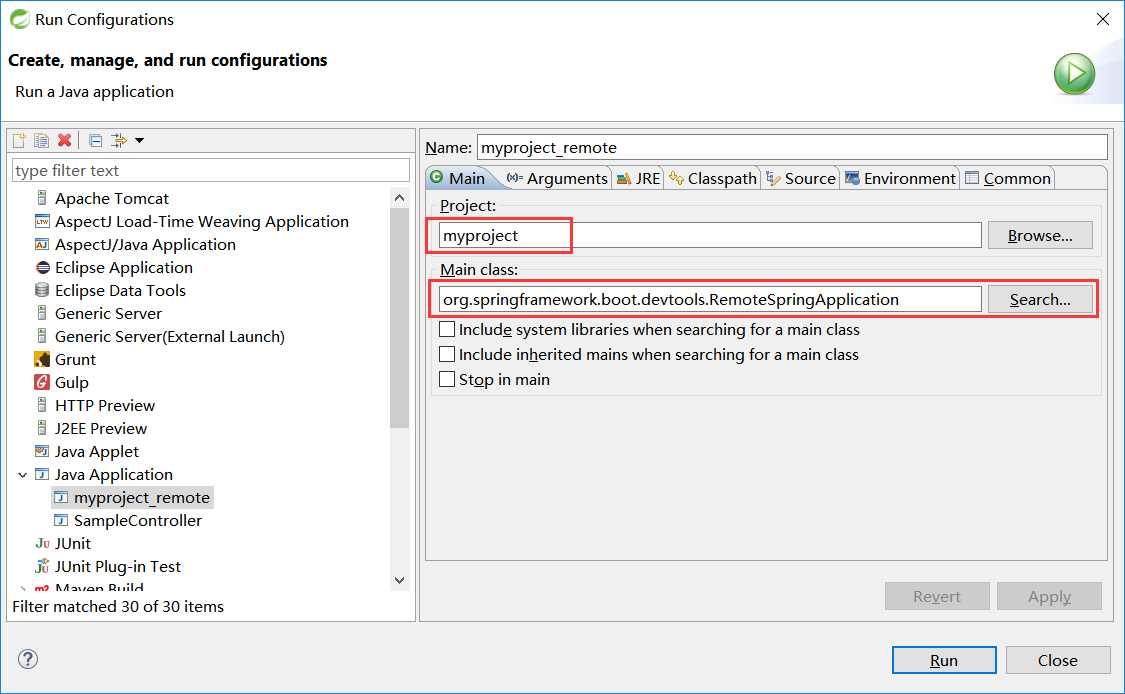Click the Java Application folder icon
Viewport: 1125px width, 694px height.
tap(42, 474)
